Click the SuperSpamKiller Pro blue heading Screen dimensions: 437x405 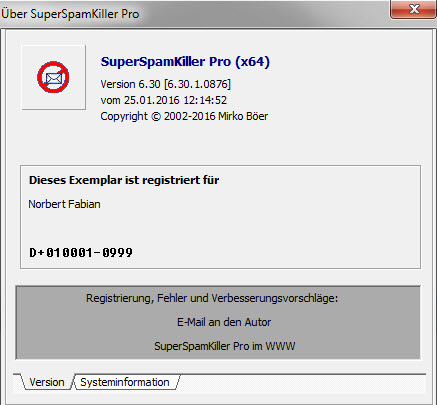(x=166, y=62)
